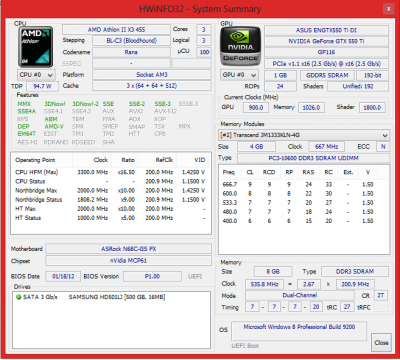This screenshot has height=360, width=400.
Task: Click the GF116 GPU codename field
Action: [326, 52]
